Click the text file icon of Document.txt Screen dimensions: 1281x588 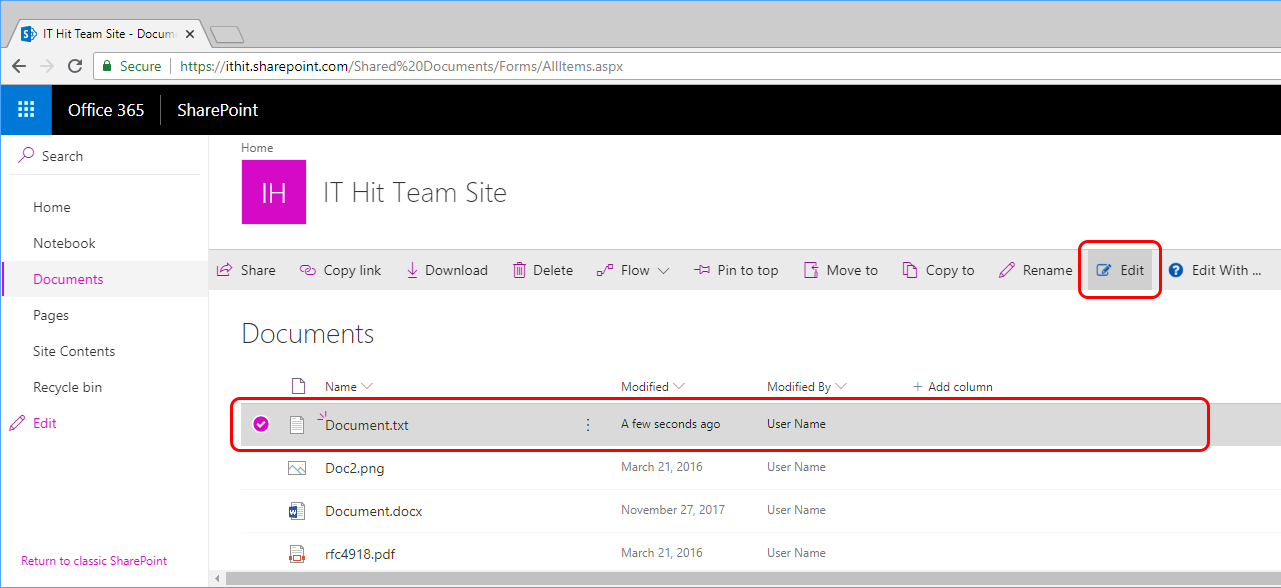tap(297, 425)
